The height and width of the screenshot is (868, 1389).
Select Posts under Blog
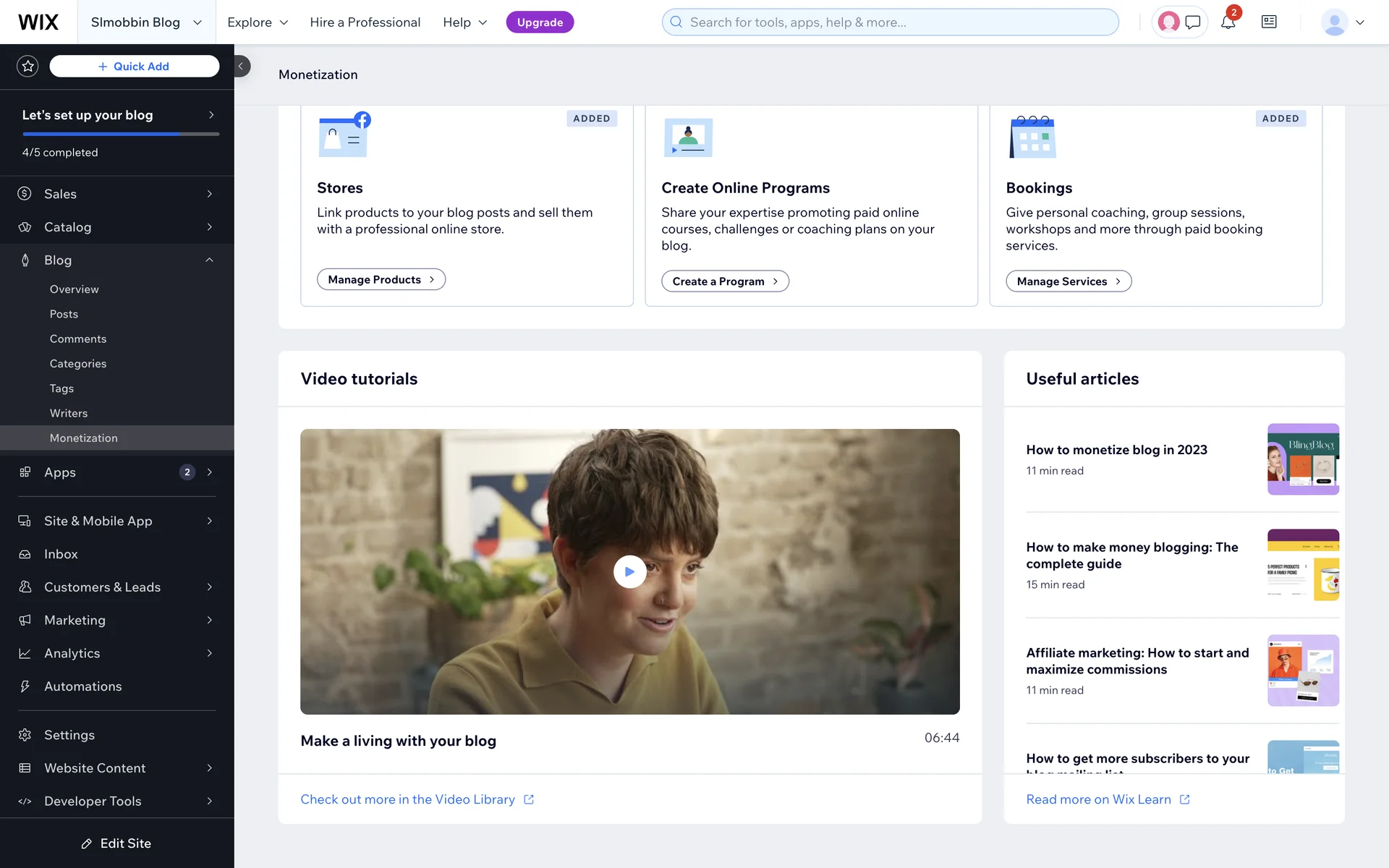click(x=64, y=314)
